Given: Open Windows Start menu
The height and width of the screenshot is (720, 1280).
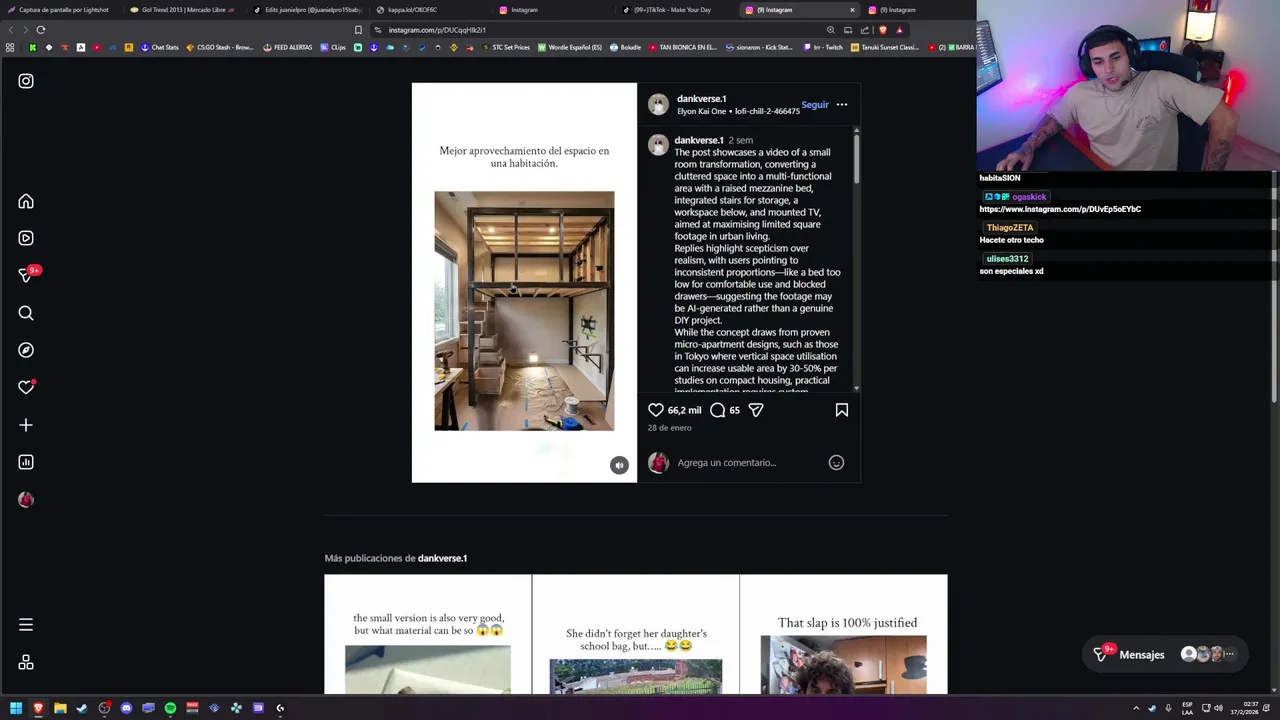Looking at the screenshot, I should 16,708.
